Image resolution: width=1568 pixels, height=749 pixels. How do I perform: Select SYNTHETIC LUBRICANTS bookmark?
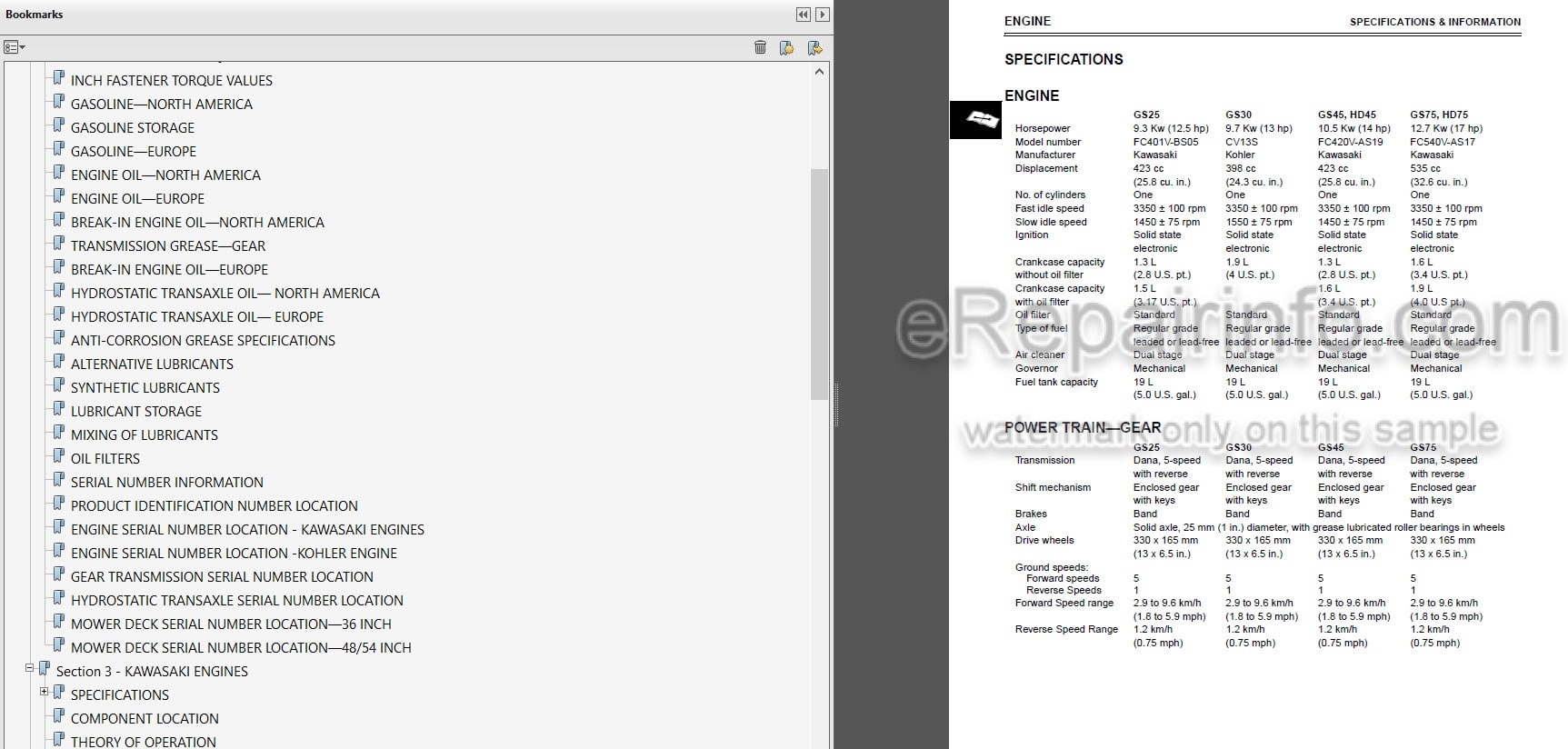[x=145, y=388]
